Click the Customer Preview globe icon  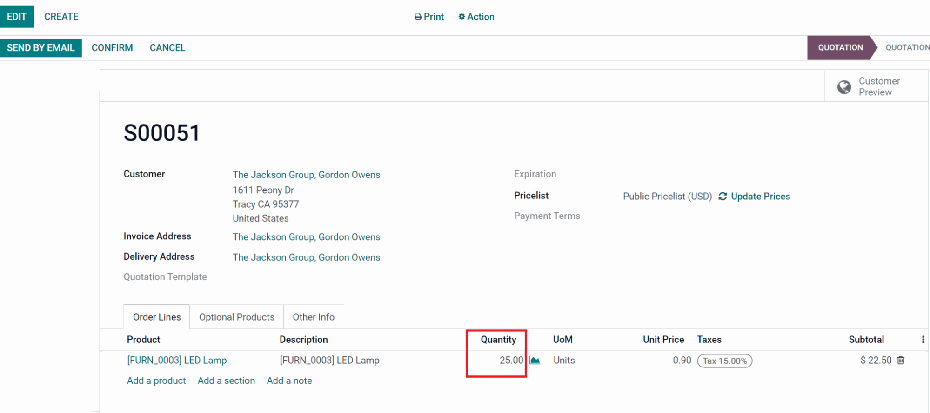tap(844, 87)
